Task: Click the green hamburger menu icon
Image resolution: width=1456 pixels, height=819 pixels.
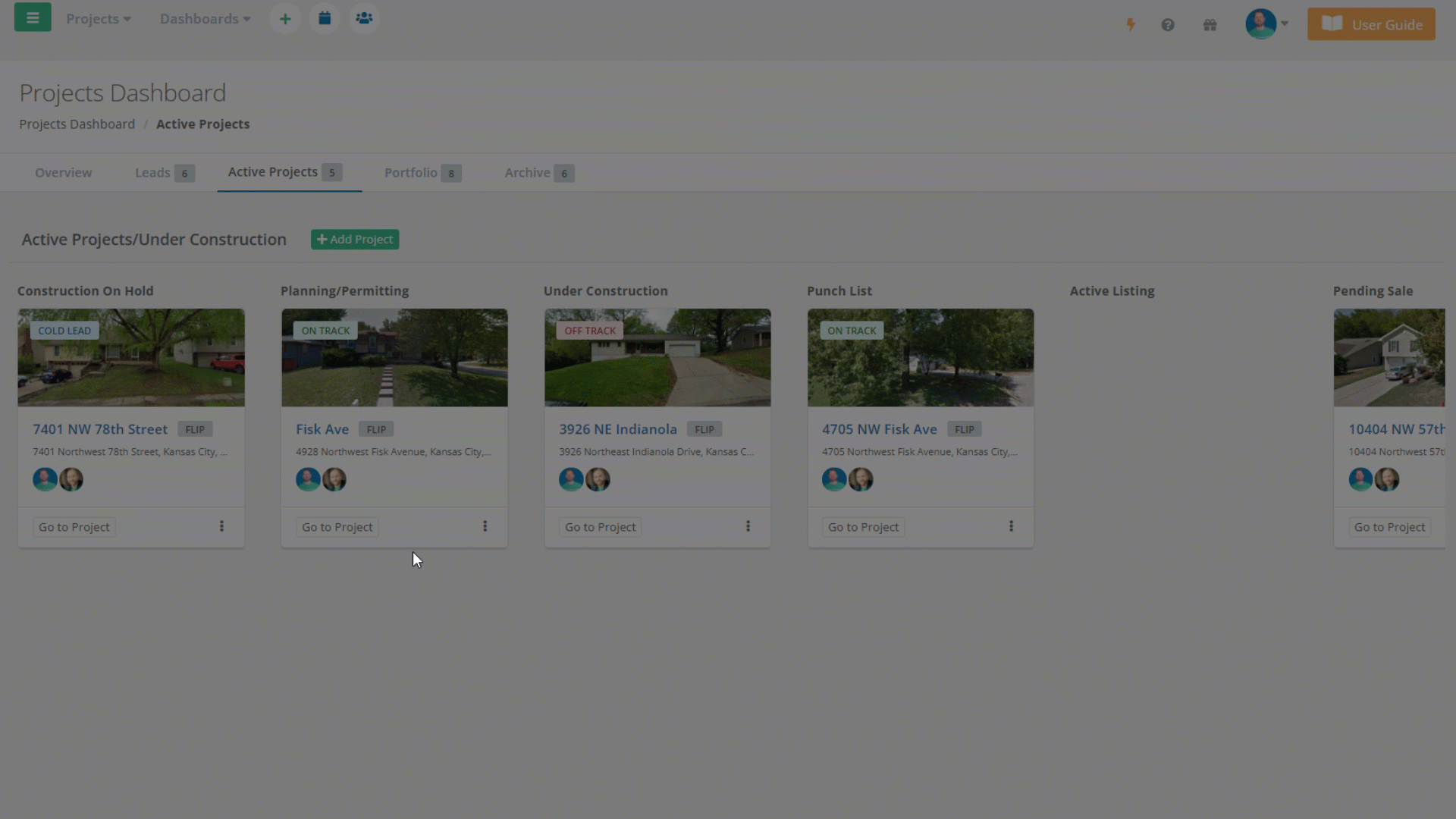Action: pos(33,18)
